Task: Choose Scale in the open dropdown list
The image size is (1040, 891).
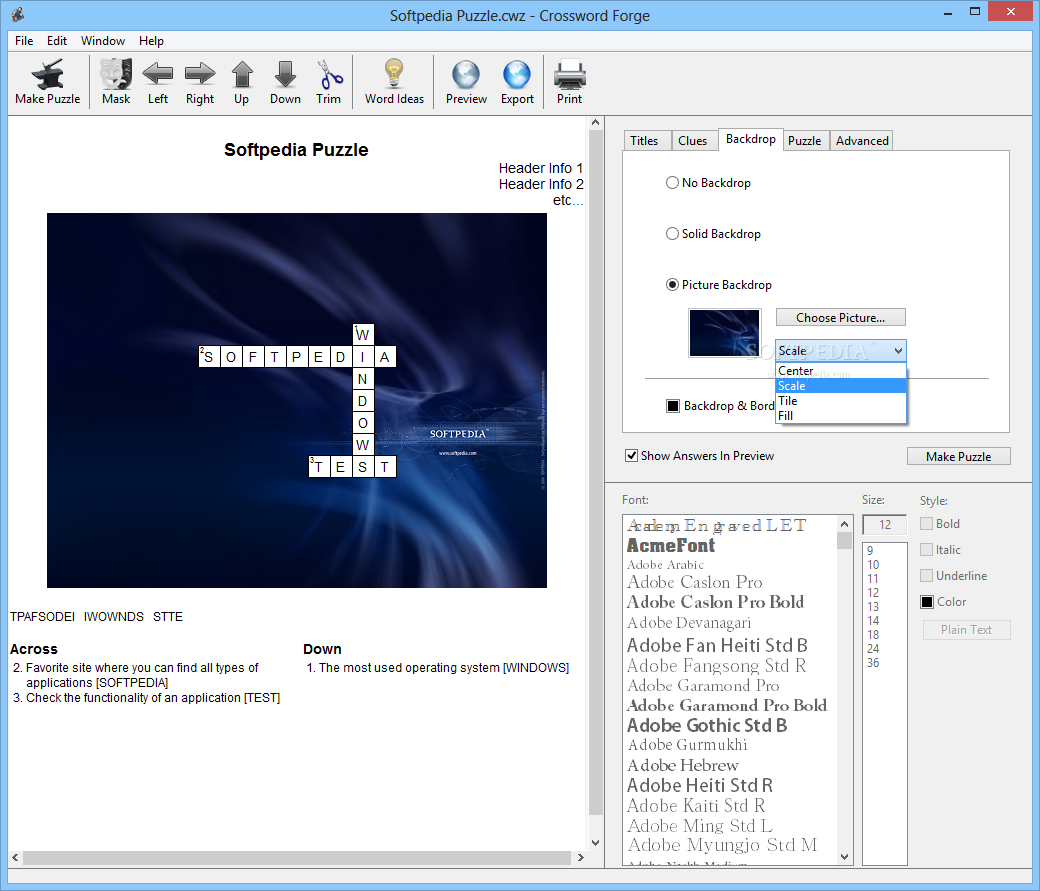Action: [840, 385]
